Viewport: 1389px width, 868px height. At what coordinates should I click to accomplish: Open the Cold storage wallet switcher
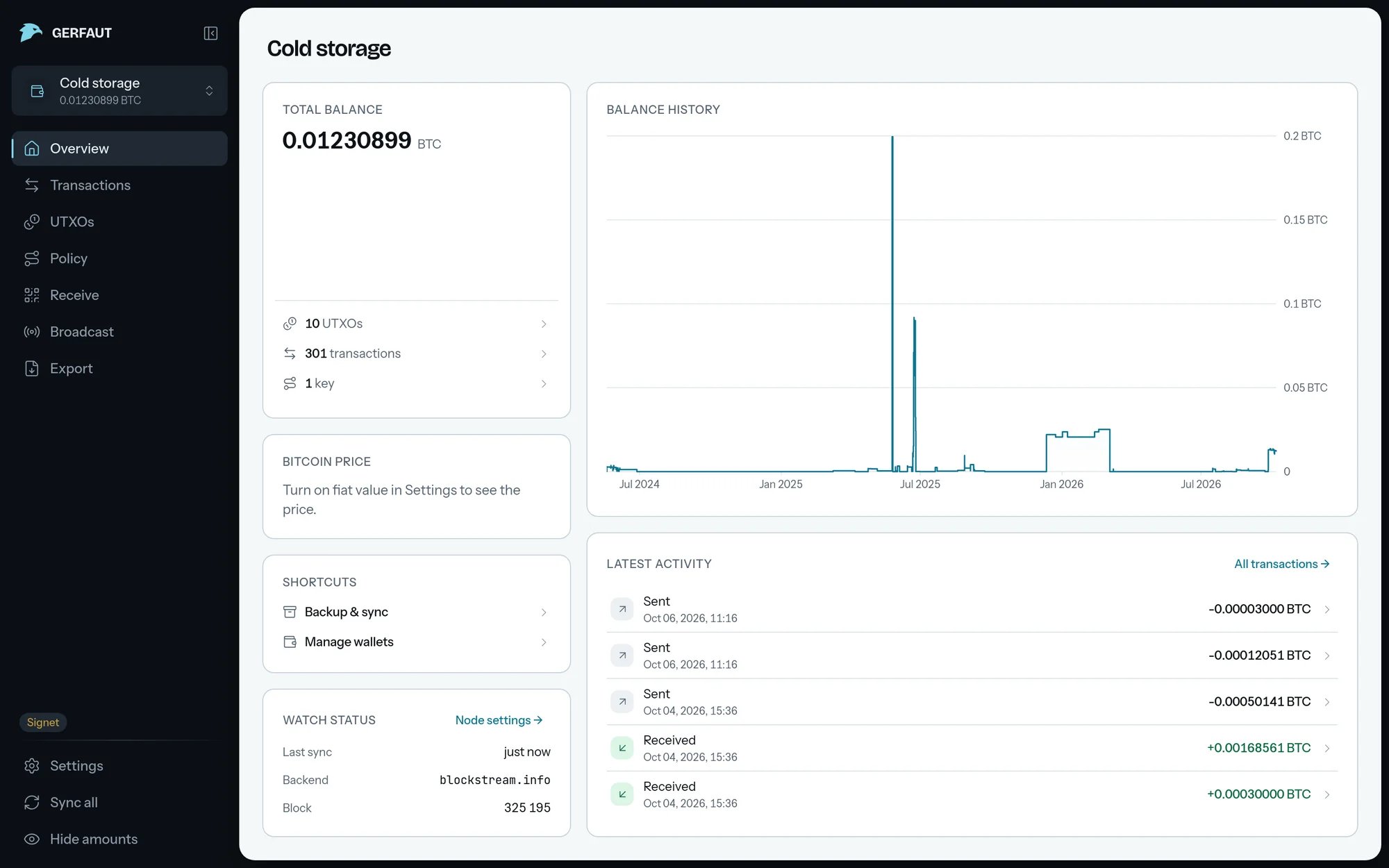(119, 91)
